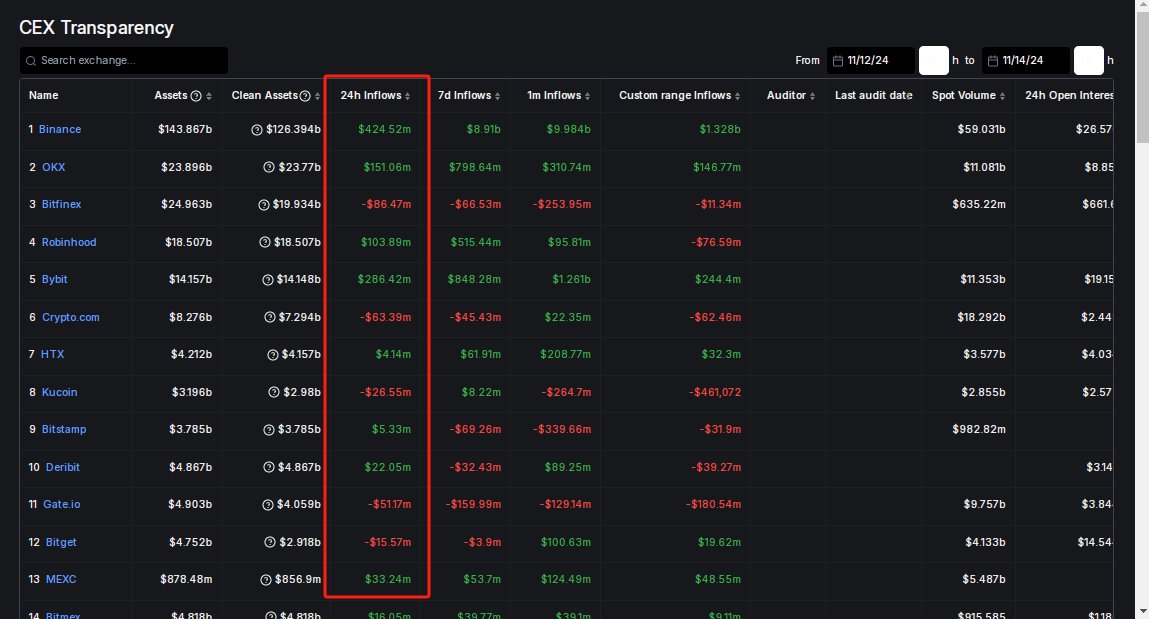Click the Assets column help icon
1149x619 pixels.
tap(196, 96)
